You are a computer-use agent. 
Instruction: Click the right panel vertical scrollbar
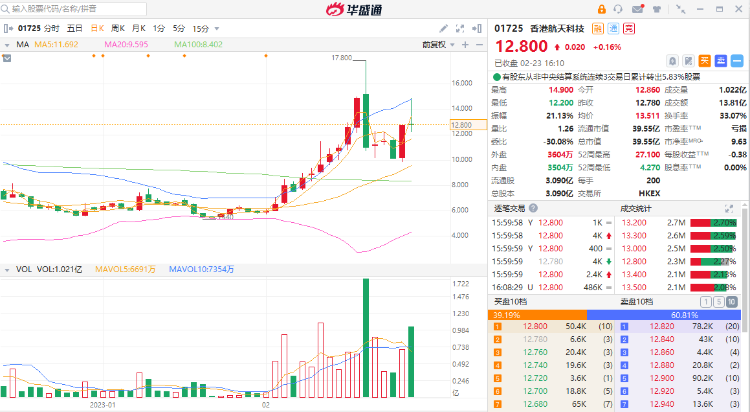coord(745,268)
